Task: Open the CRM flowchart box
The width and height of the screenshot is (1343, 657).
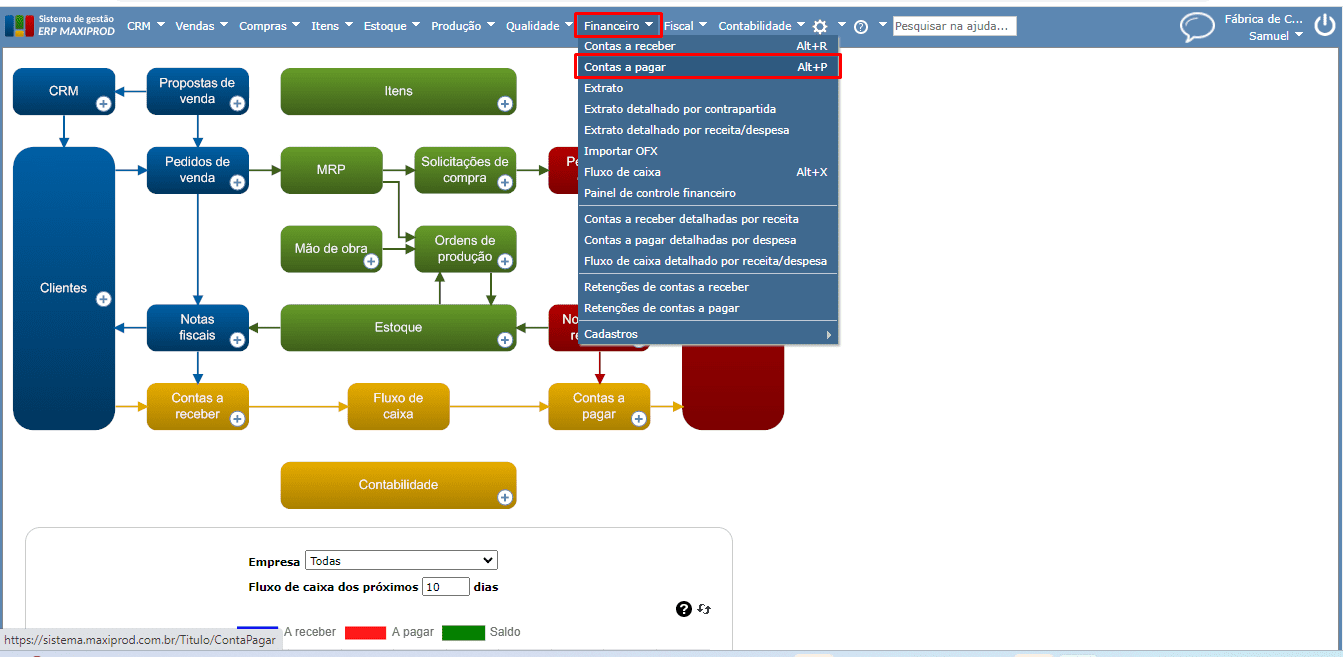Action: (63, 91)
